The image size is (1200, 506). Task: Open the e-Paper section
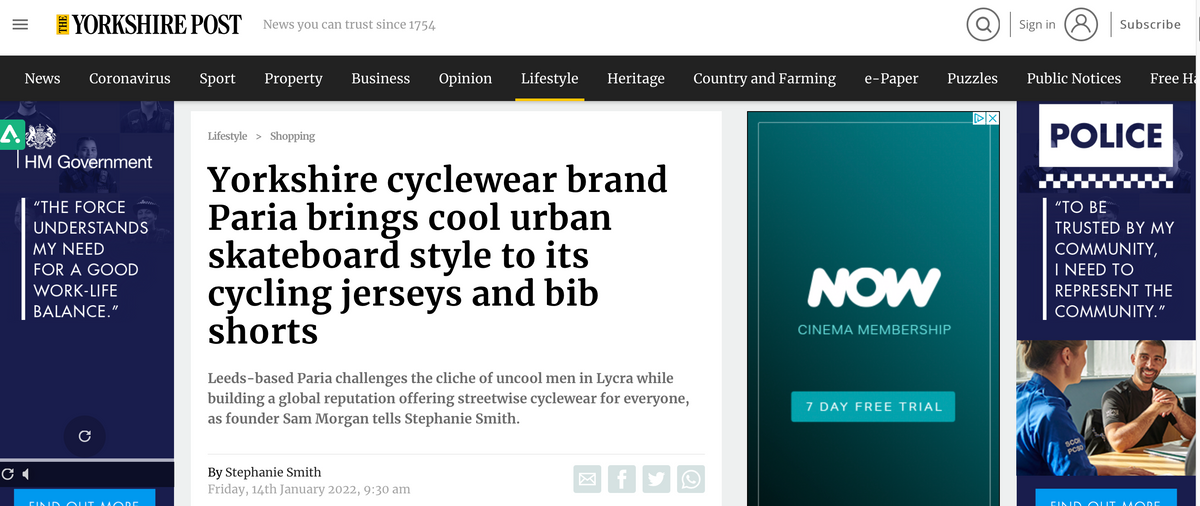coord(891,78)
